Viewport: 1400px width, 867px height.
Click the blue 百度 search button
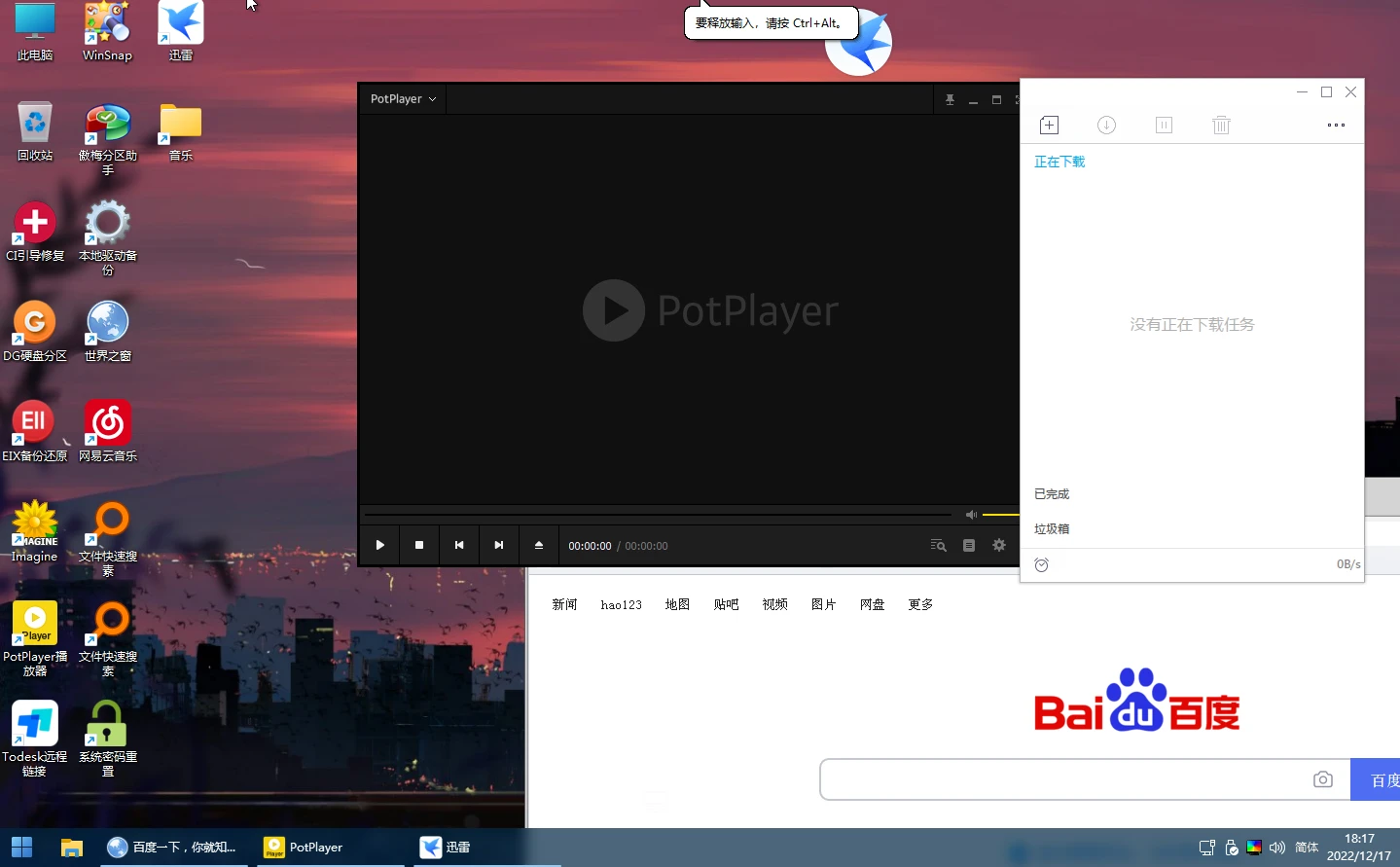pos(1376,779)
